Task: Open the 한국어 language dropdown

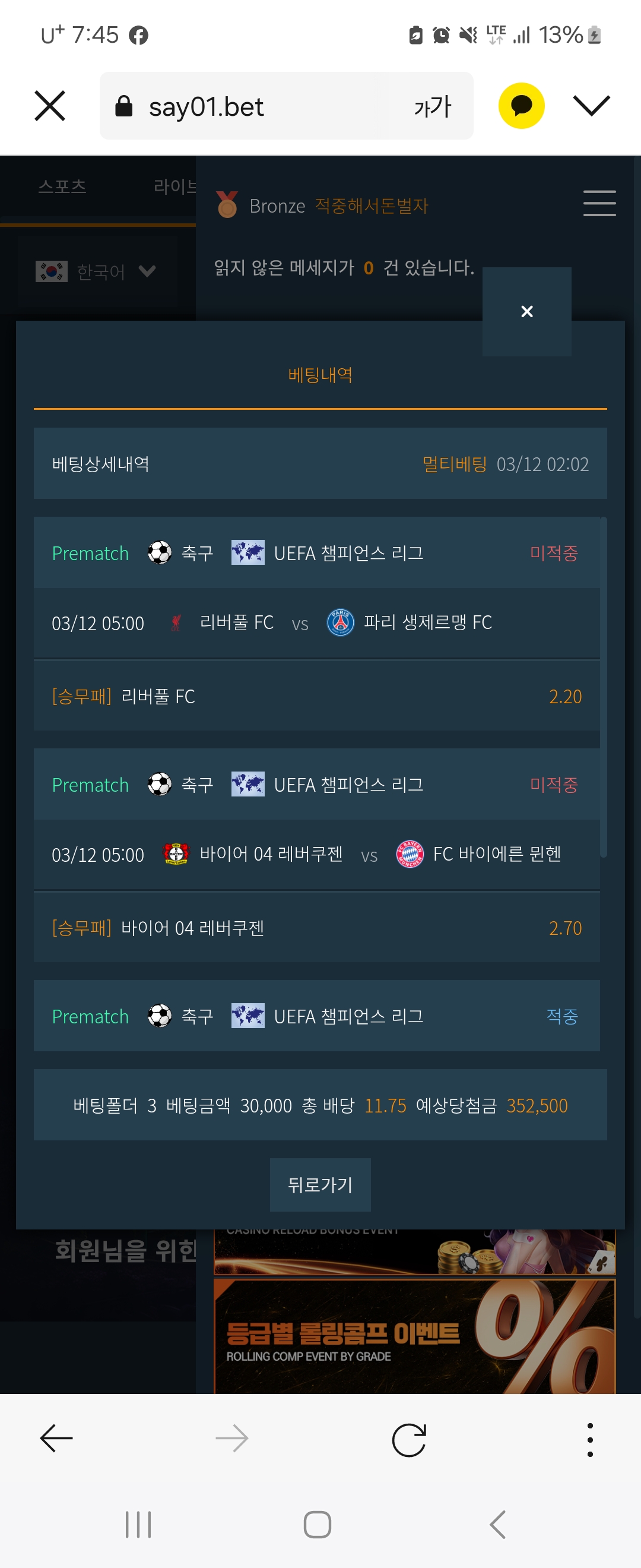Action: click(97, 271)
